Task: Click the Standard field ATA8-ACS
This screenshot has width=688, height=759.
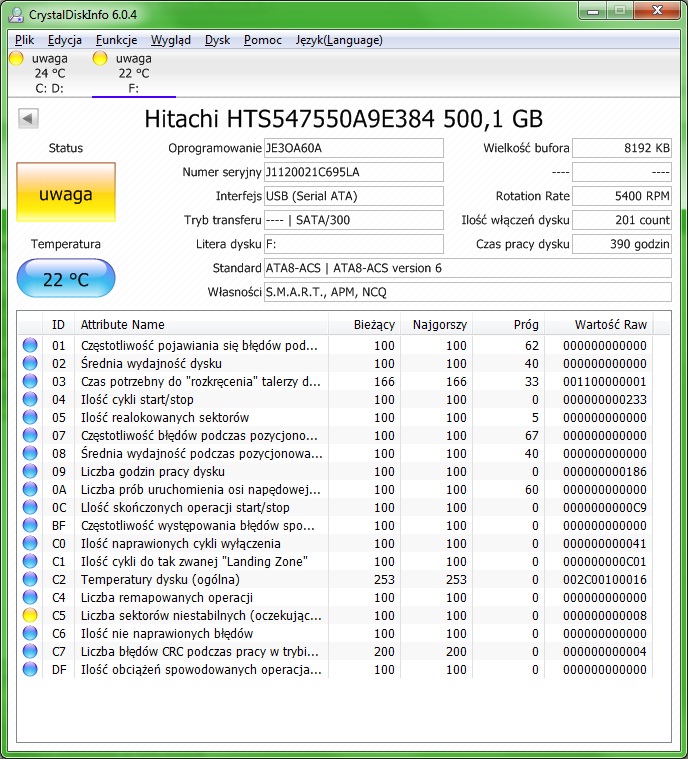Action: pos(468,268)
